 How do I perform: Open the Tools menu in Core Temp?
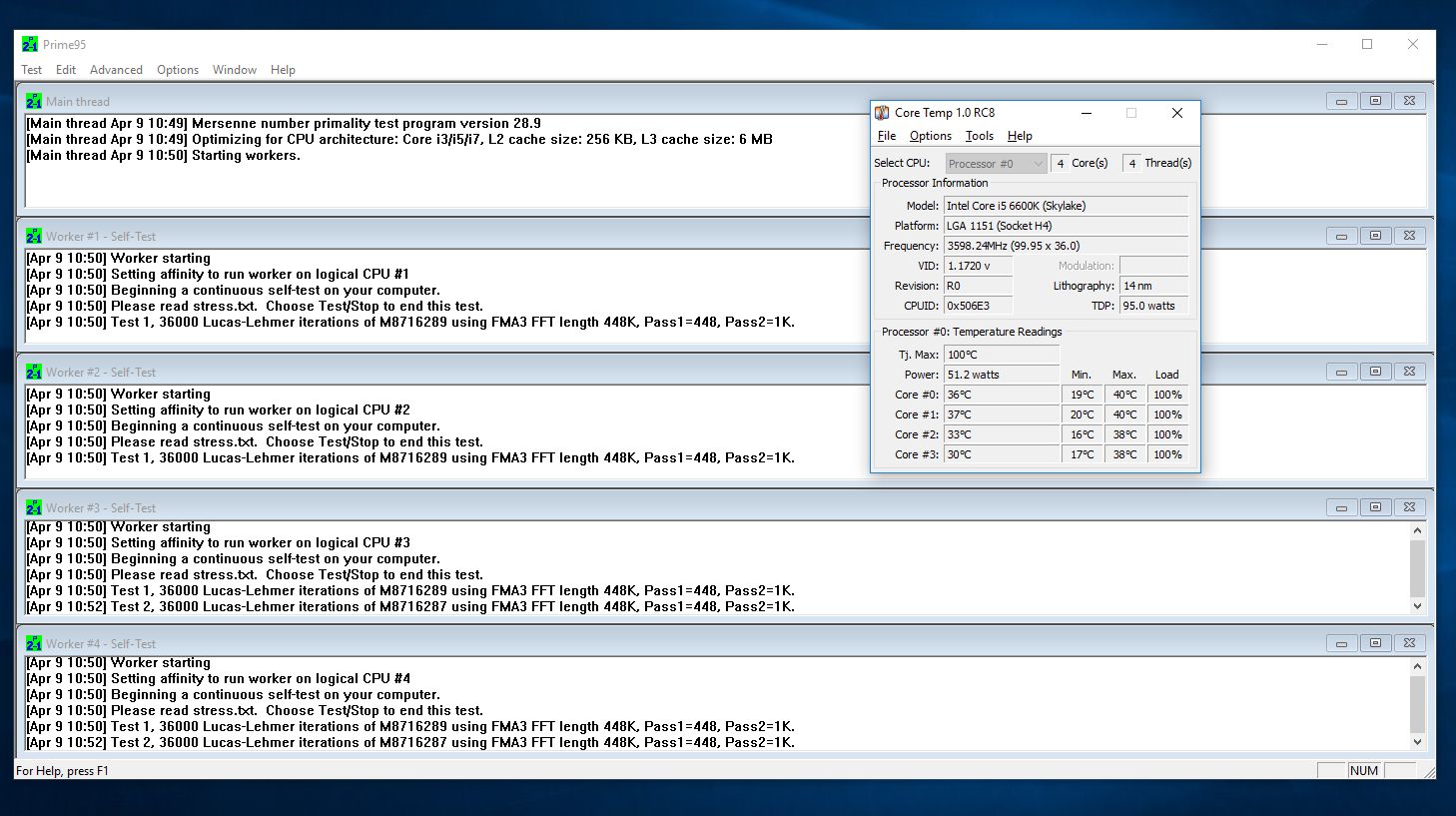pos(980,136)
